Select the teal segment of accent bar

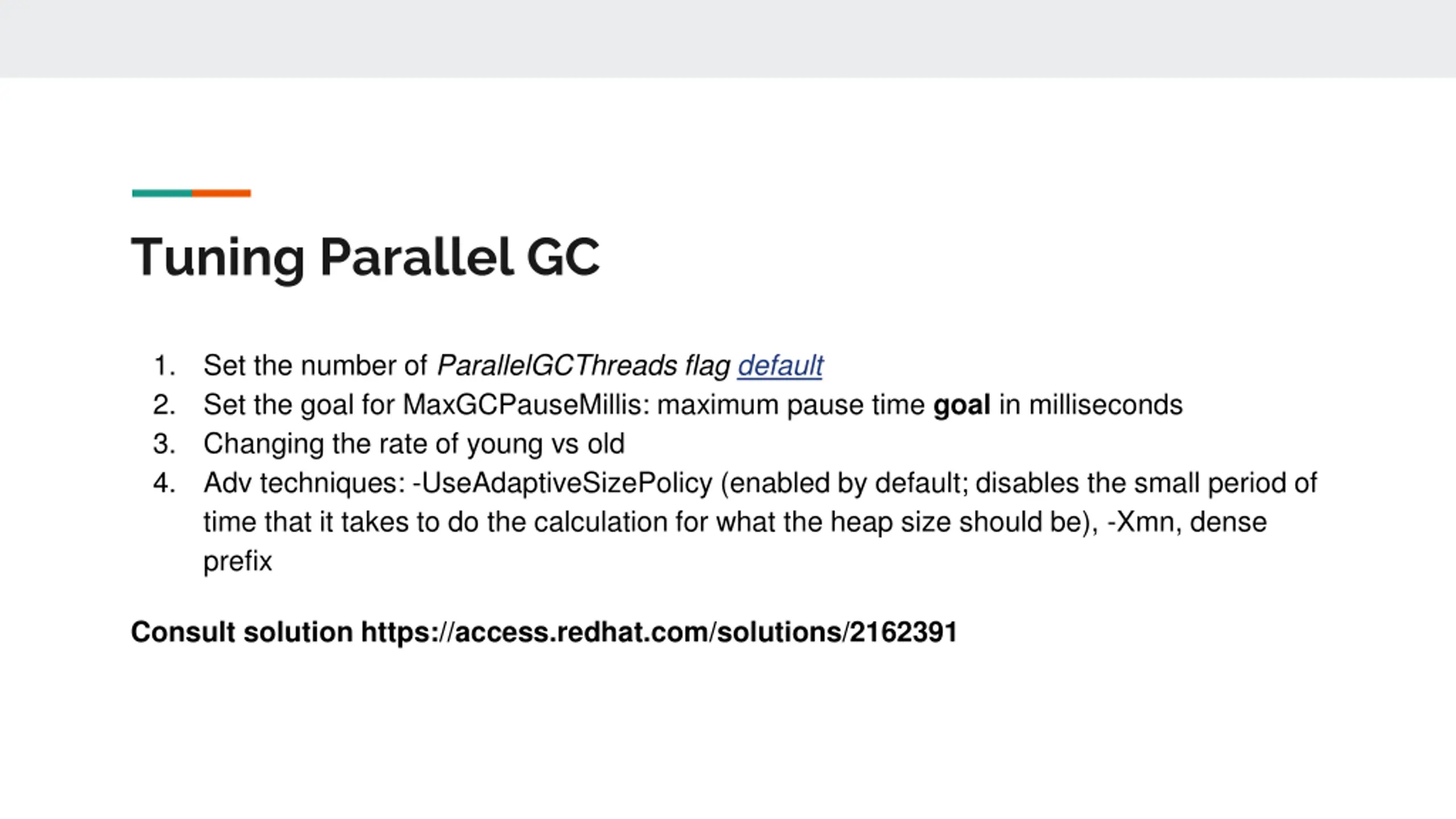click(x=162, y=193)
